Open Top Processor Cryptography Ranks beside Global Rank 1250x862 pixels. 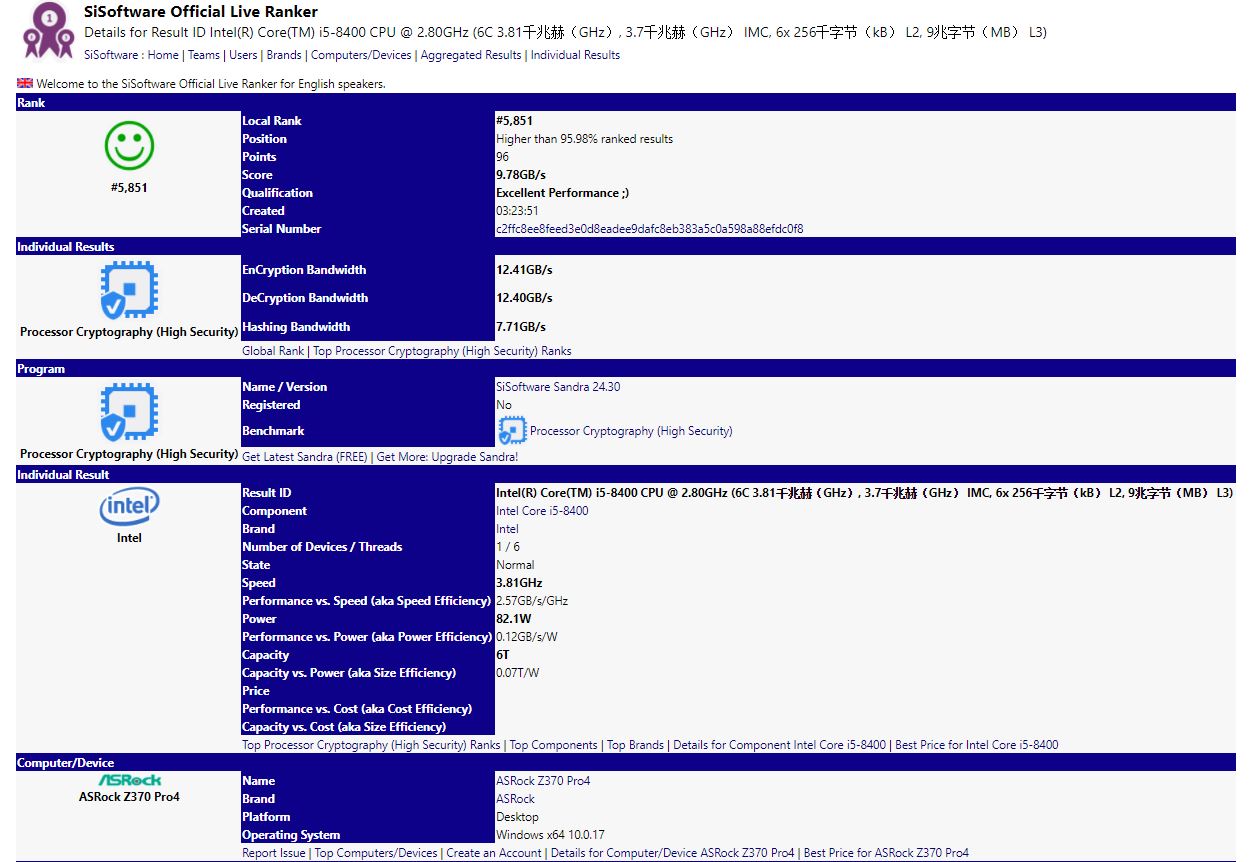[x=442, y=351]
